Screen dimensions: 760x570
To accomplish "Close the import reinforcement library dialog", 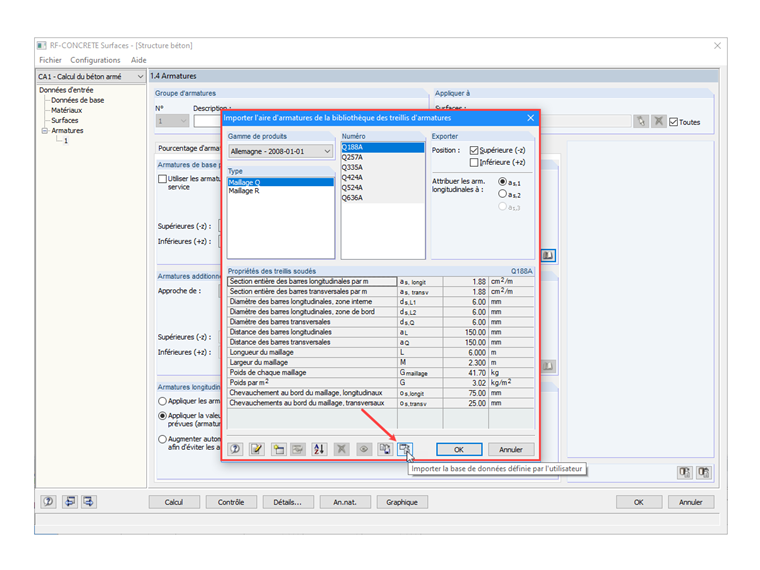I will pyautogui.click(x=531, y=118).
